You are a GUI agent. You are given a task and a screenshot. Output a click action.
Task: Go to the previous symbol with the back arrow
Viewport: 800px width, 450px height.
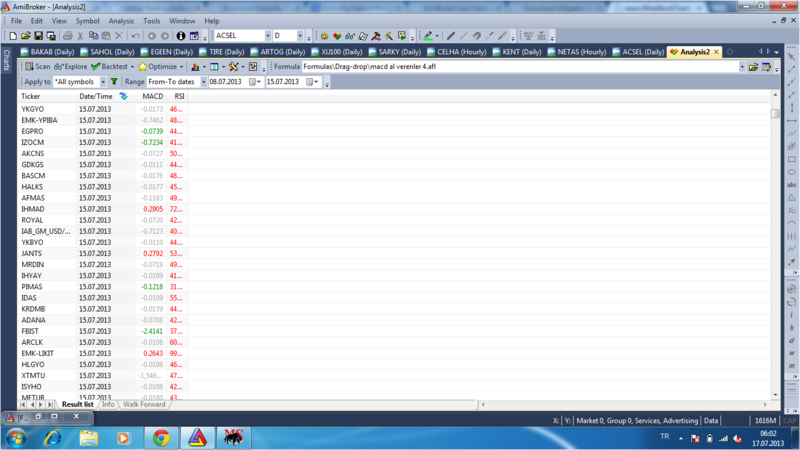[152, 36]
